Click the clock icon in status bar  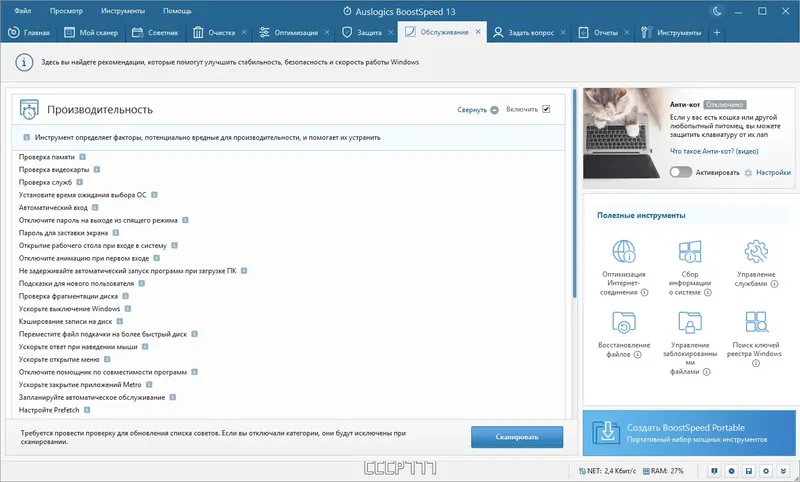pos(732,471)
